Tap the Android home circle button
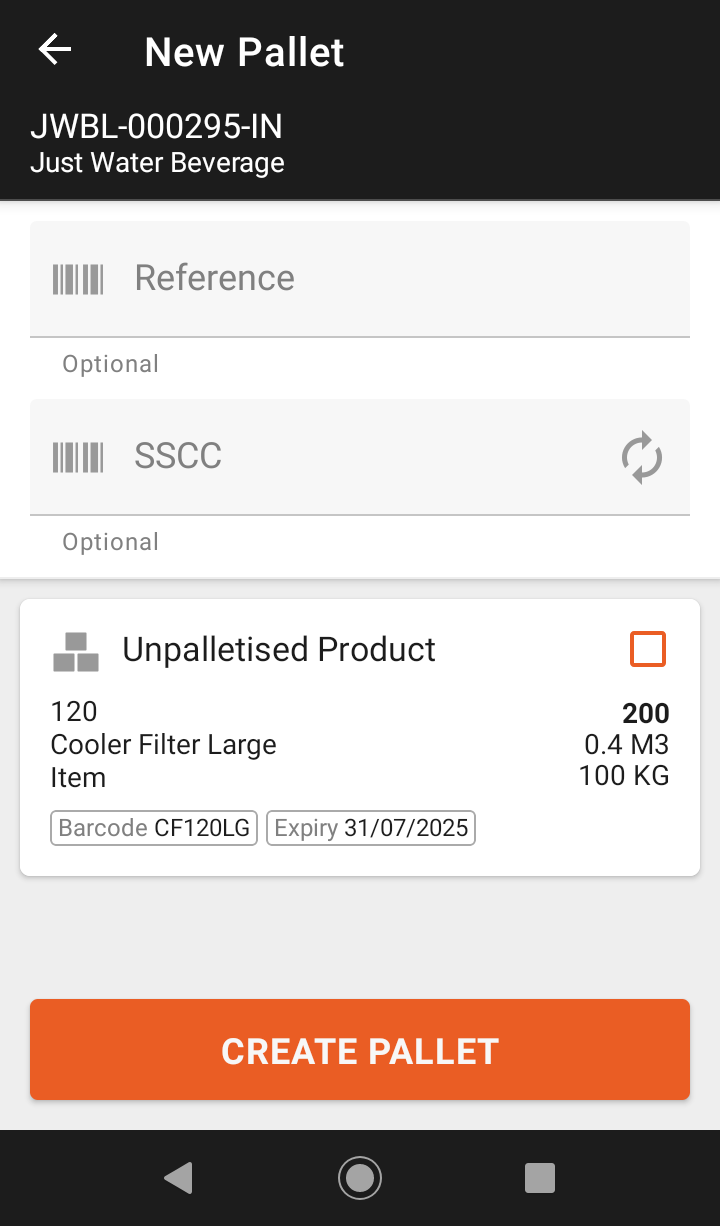The width and height of the screenshot is (720, 1226). coord(360,1178)
